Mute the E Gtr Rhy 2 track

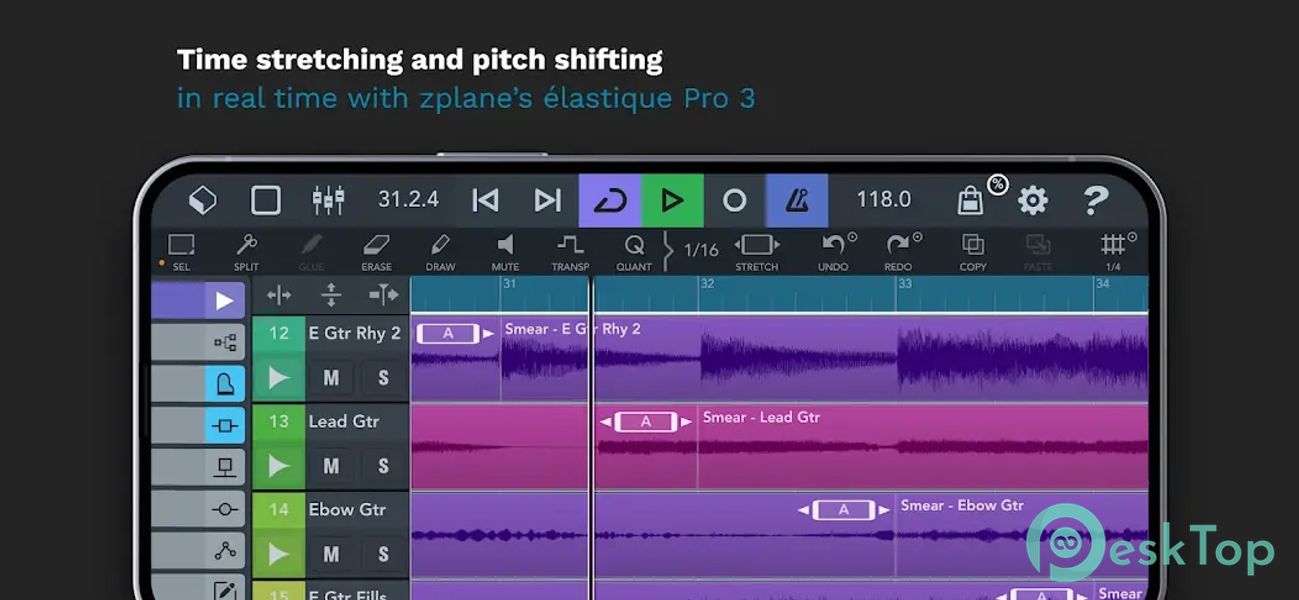(x=331, y=378)
